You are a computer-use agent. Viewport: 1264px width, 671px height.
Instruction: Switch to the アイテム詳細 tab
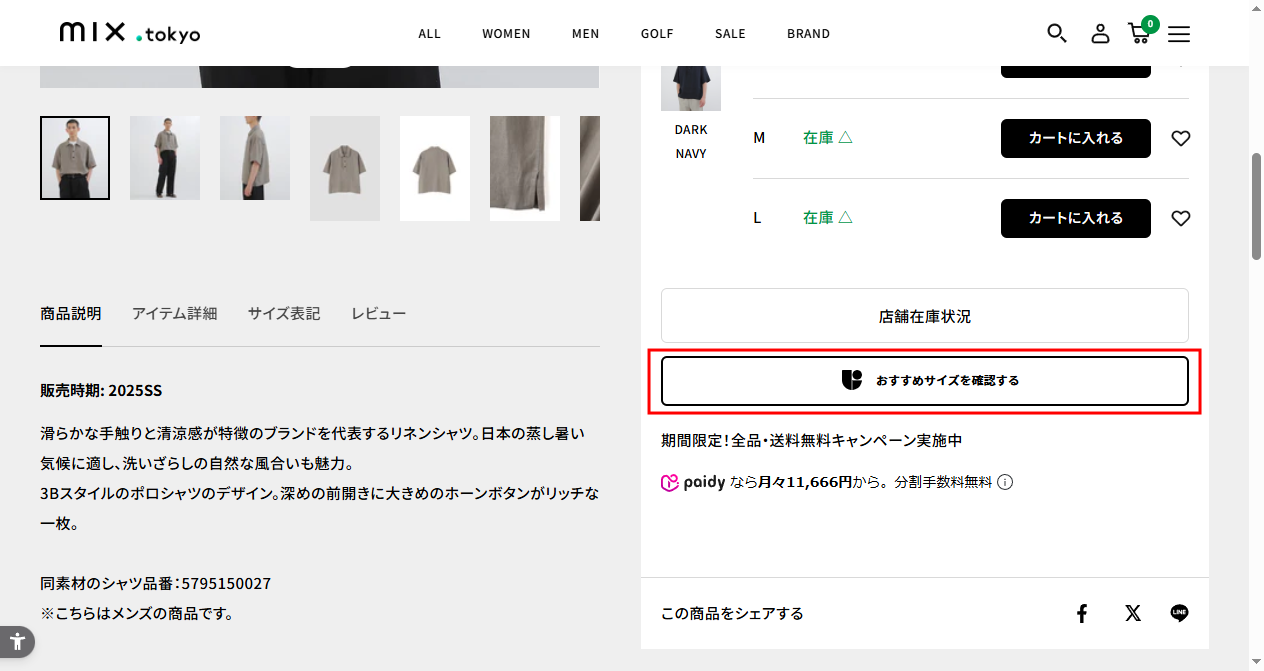(x=174, y=314)
